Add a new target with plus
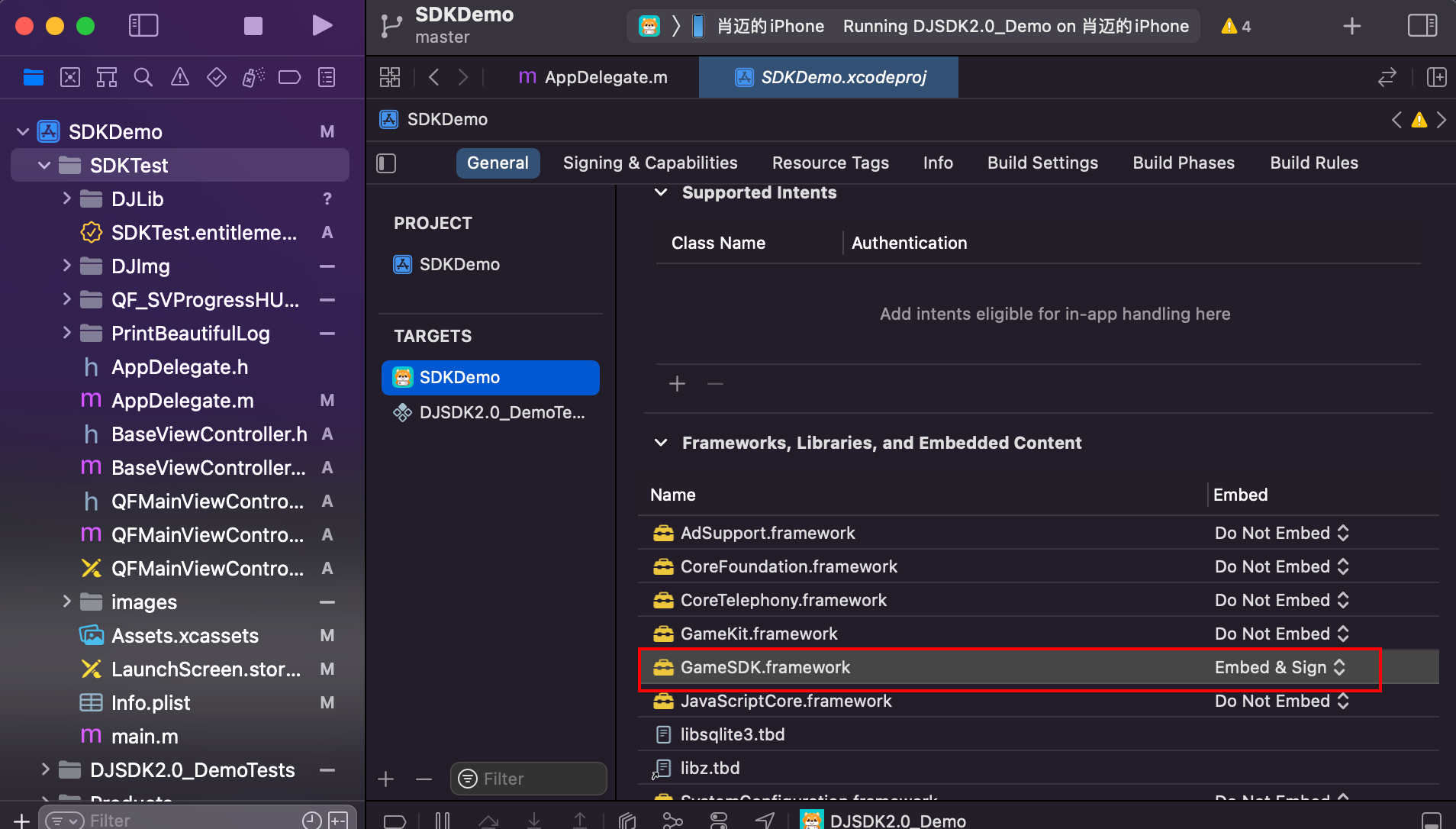Screen dimensions: 1456x829 (385, 779)
